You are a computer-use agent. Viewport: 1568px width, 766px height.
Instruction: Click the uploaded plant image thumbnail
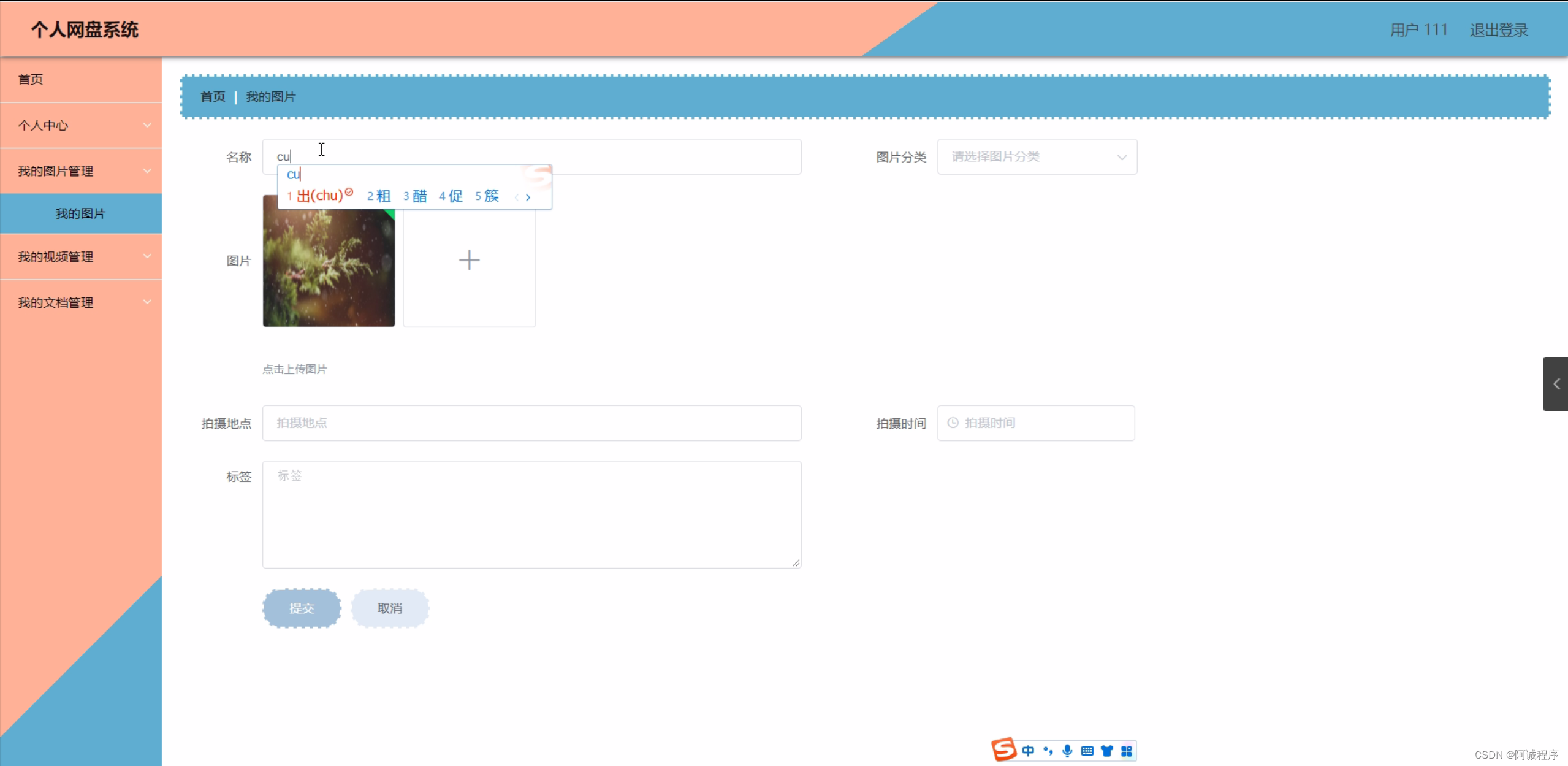click(x=329, y=270)
